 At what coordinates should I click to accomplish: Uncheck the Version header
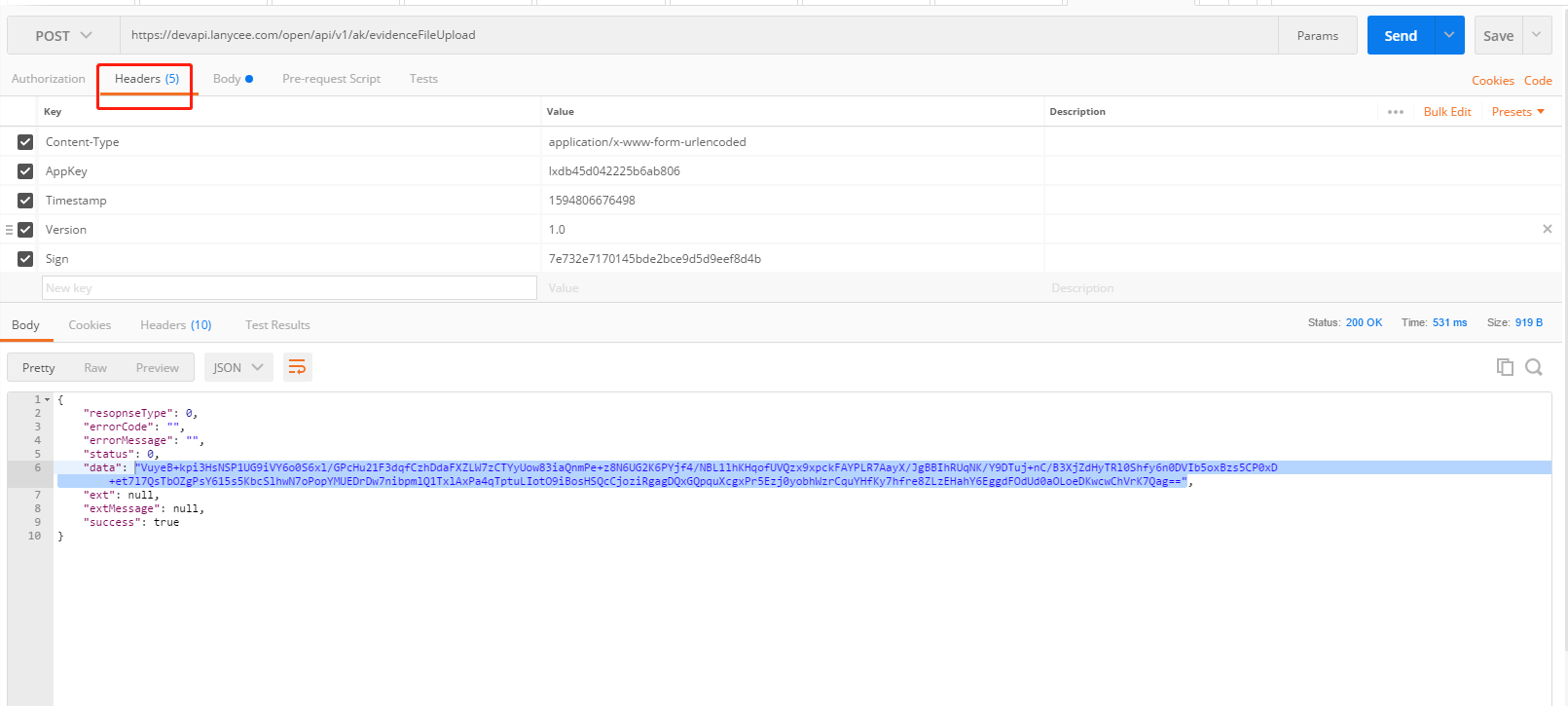click(25, 230)
